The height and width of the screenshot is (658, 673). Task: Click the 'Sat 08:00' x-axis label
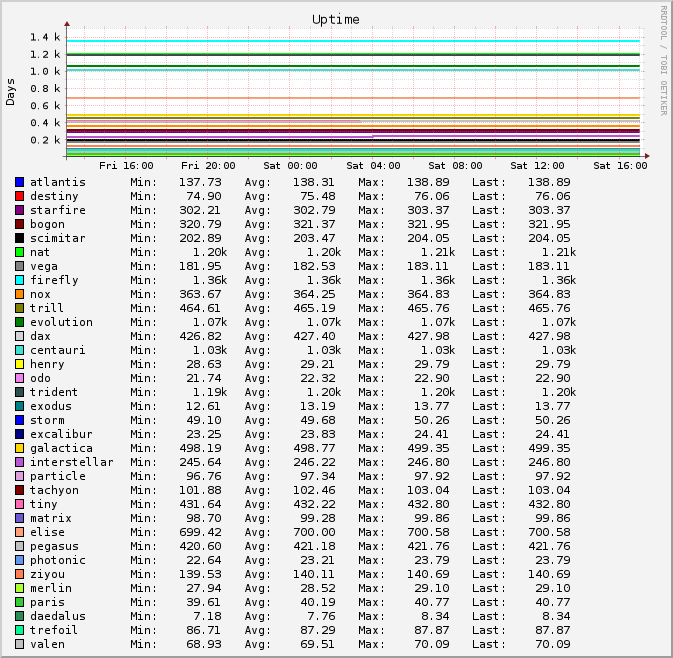tap(455, 166)
